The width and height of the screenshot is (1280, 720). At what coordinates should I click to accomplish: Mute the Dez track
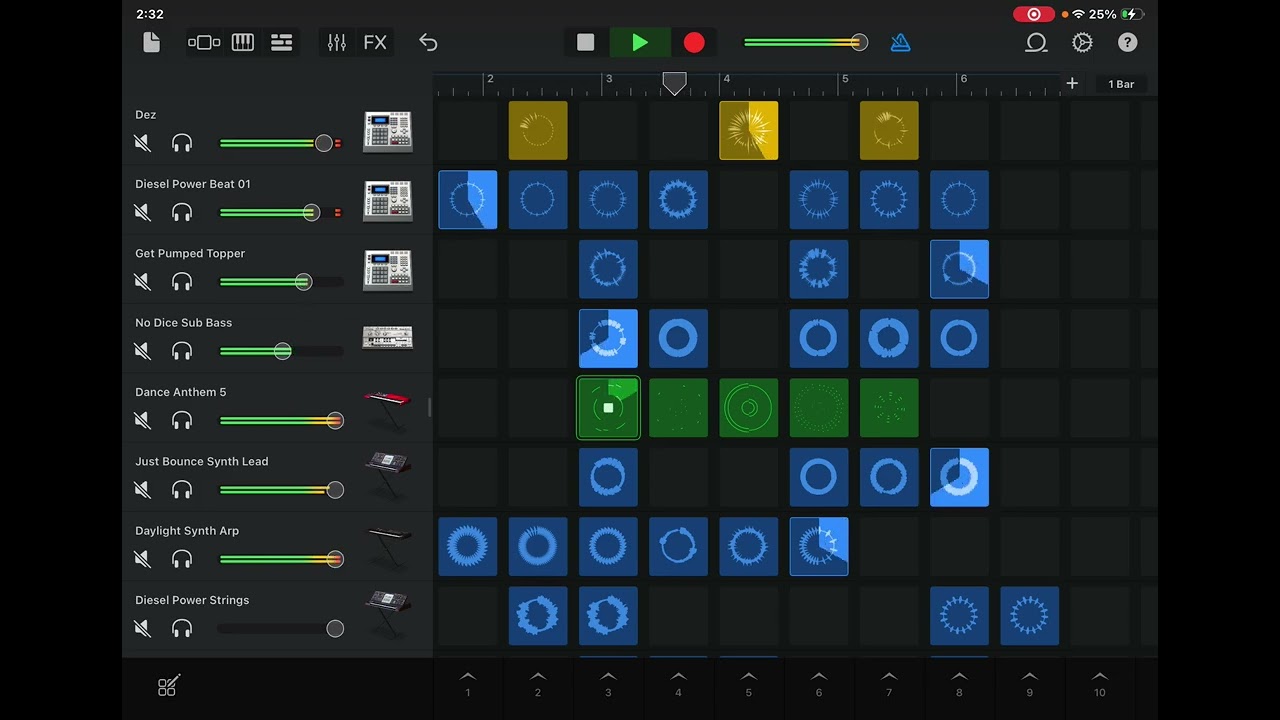pyautogui.click(x=142, y=143)
